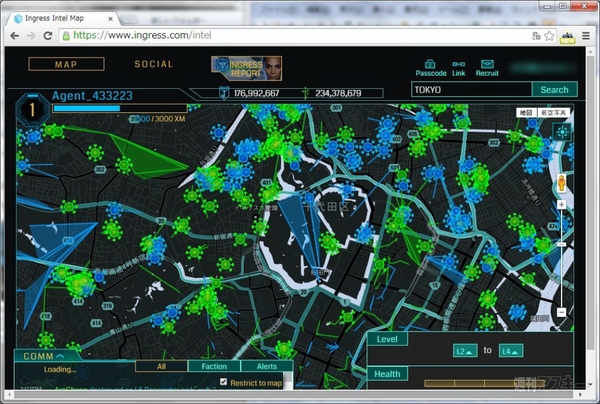Pick up the Street View pegman

561,182
